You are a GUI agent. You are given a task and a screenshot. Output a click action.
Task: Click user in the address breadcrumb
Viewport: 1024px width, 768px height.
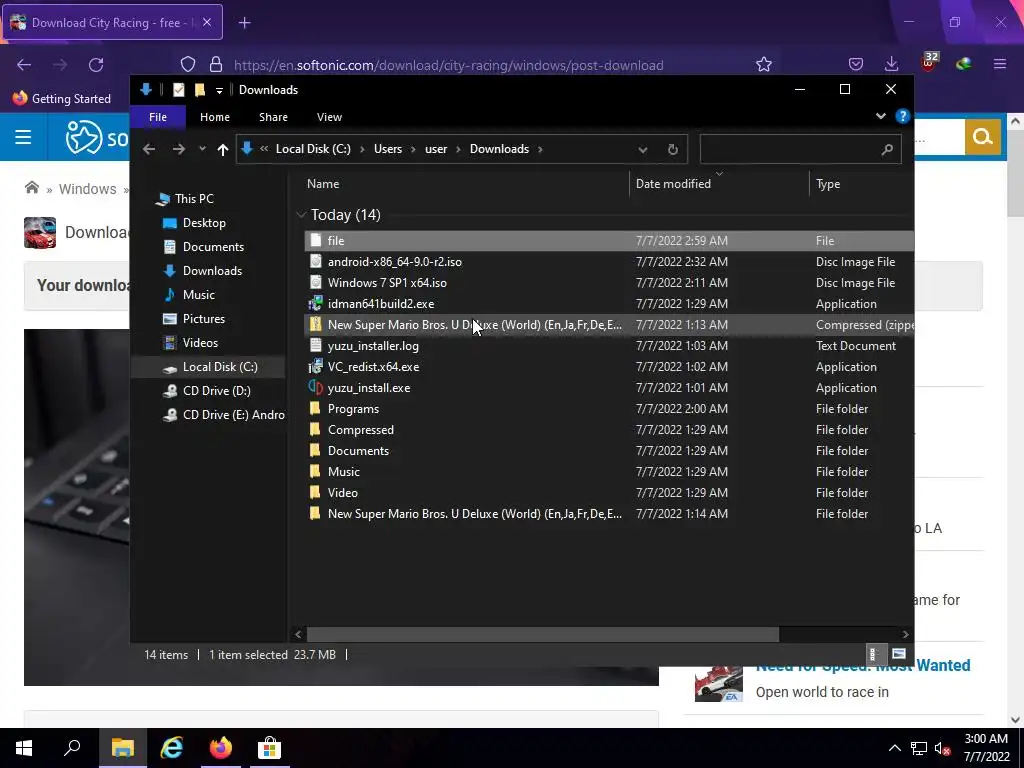click(436, 149)
